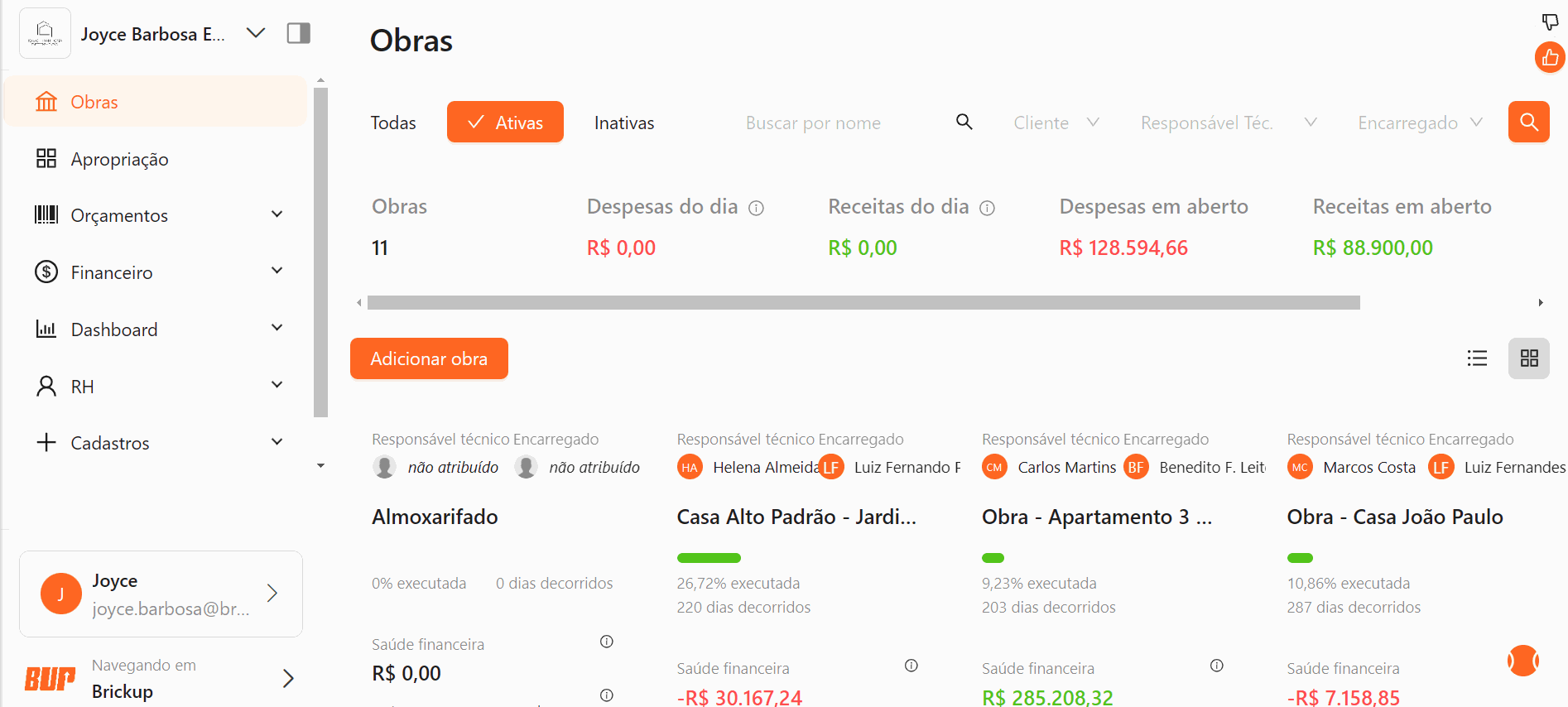Switch to grid card view
This screenshot has height=707, width=1568.
click(1528, 358)
